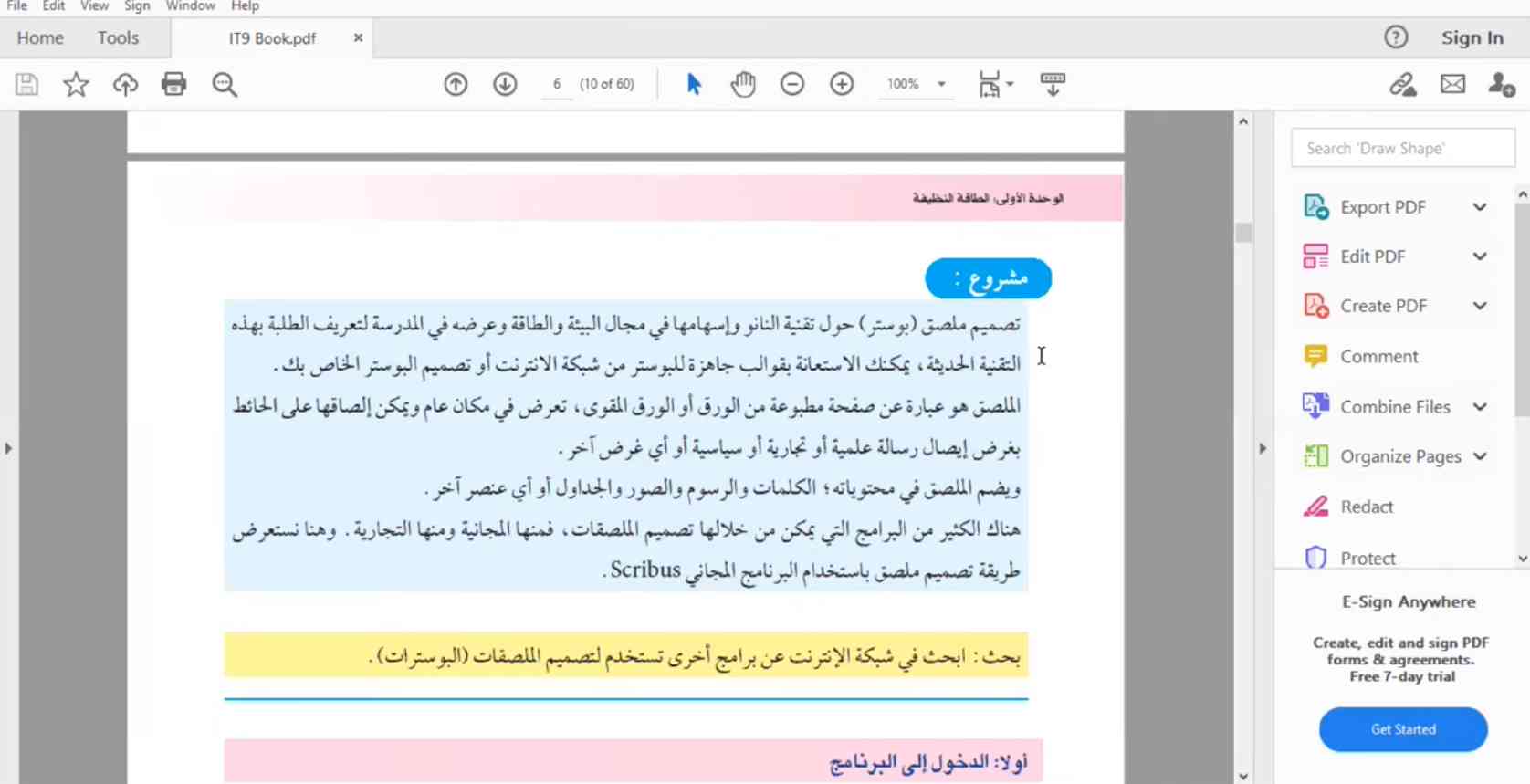The image size is (1530, 784).
Task: Expand Organize Pages options
Action: click(1480, 456)
